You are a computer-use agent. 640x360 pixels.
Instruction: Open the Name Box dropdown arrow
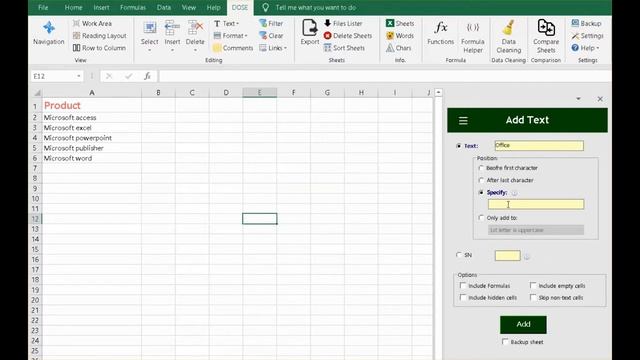tap(78, 76)
